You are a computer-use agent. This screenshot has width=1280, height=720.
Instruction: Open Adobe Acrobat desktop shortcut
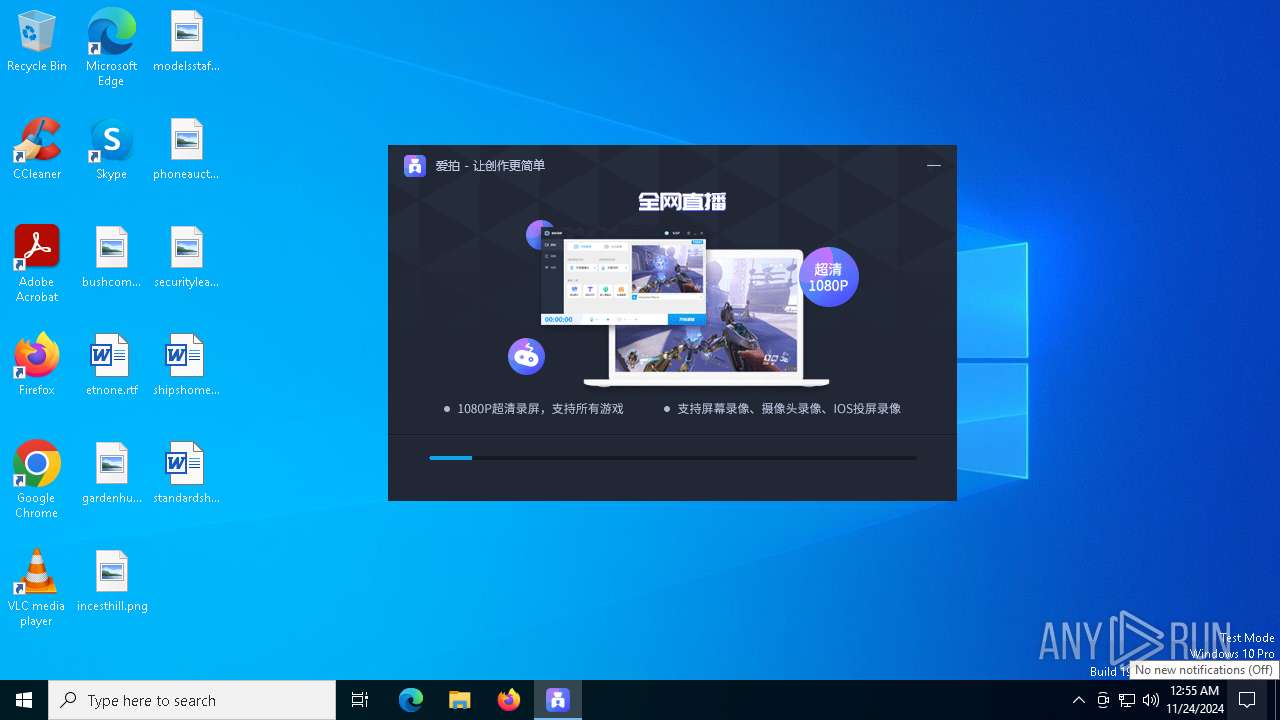coord(37,264)
